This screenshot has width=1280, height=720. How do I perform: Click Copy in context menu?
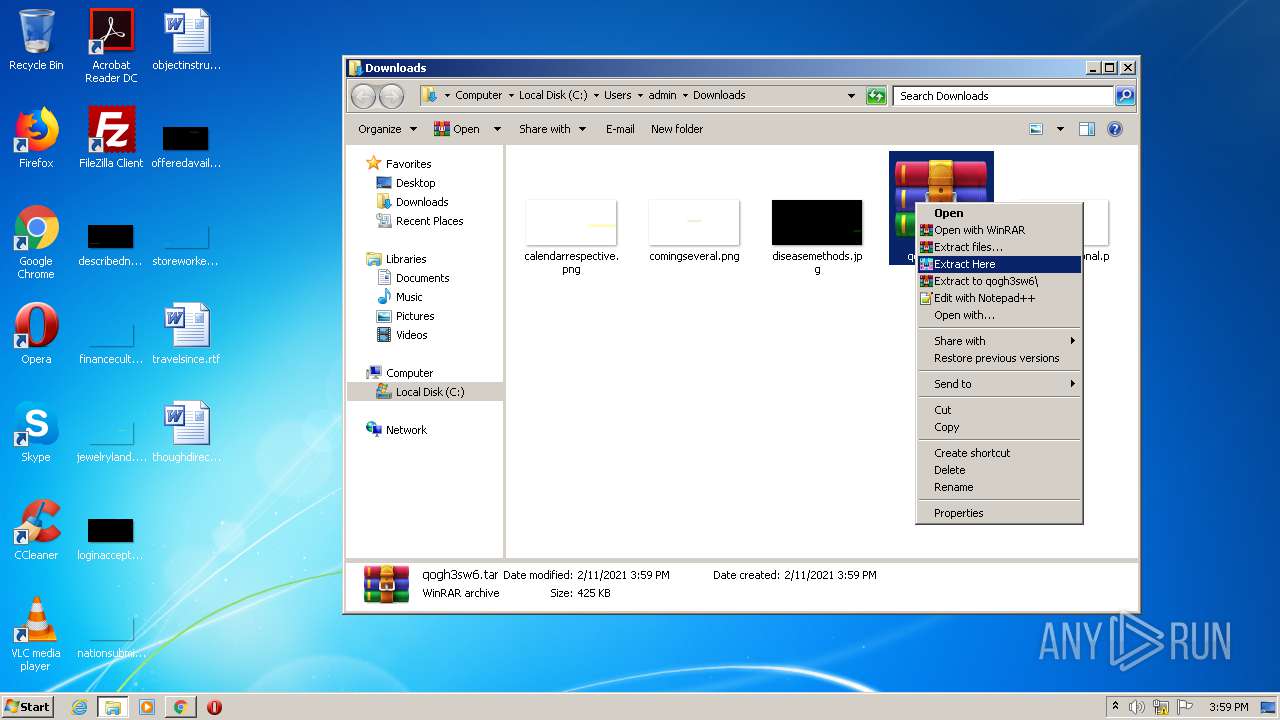tap(999, 427)
